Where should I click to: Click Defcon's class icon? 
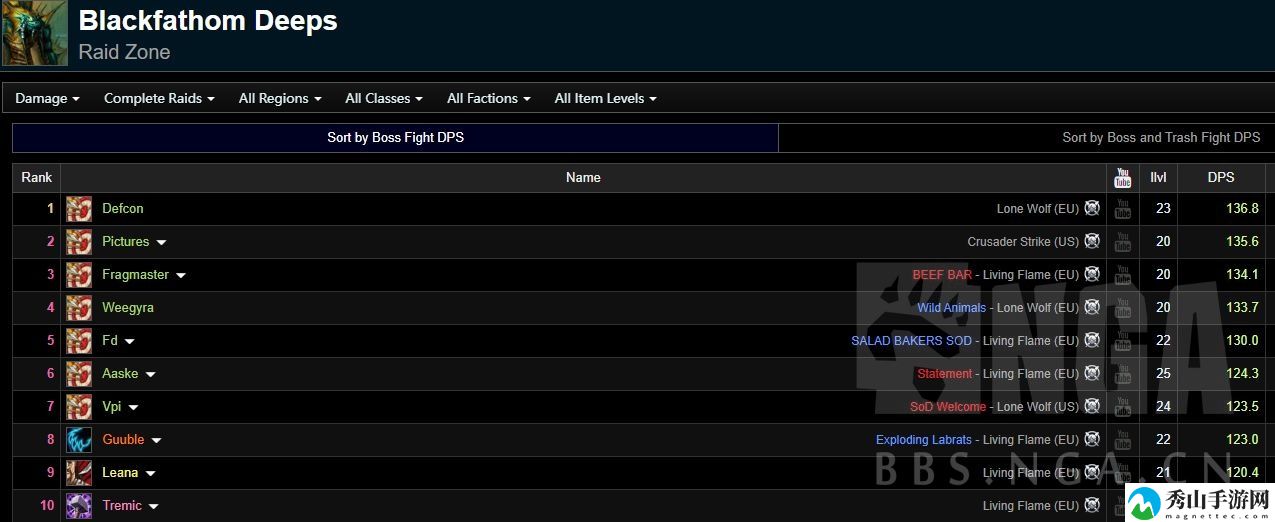(79, 209)
